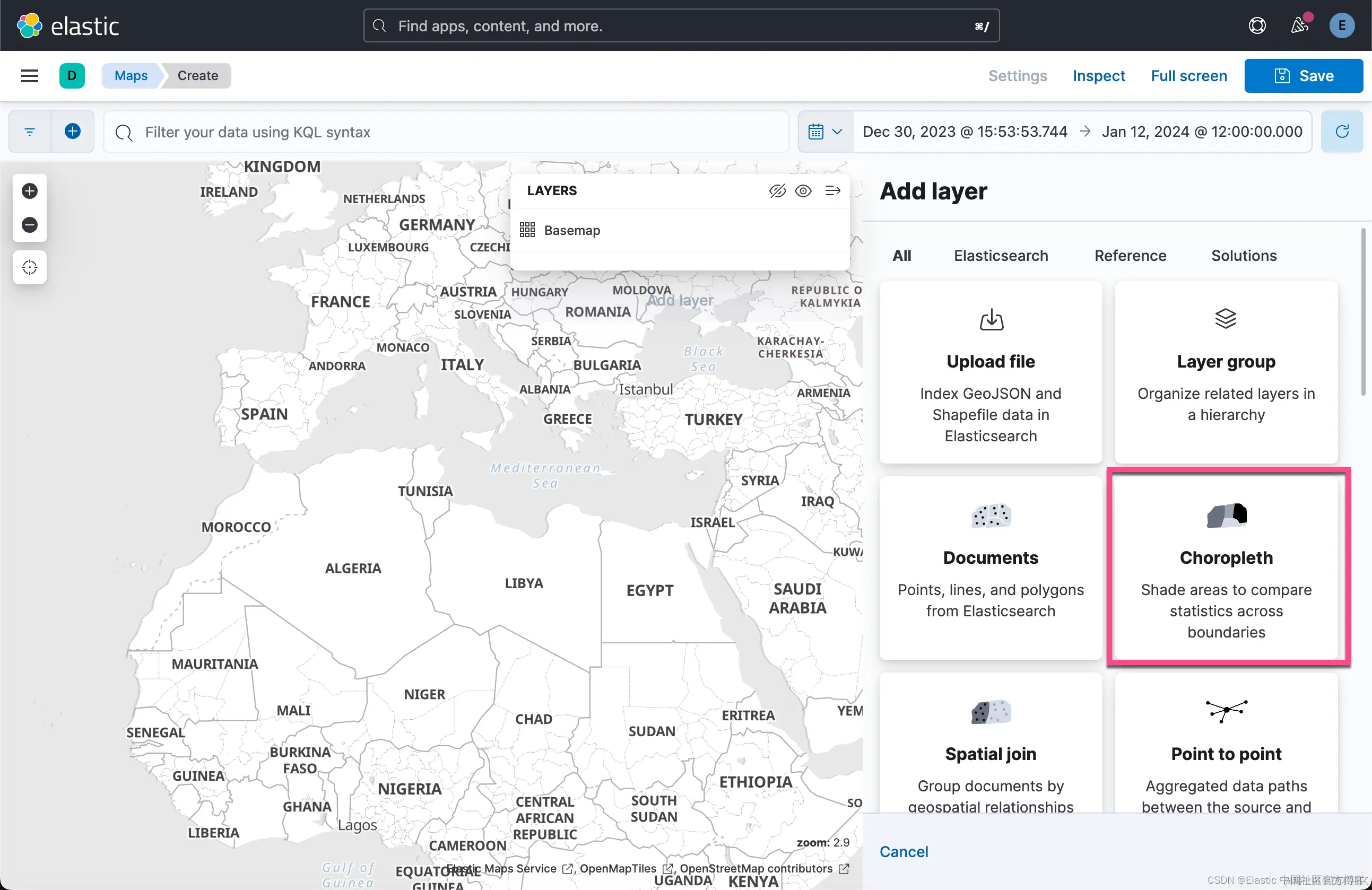Select the Choropleth layer card

pos(1226,567)
